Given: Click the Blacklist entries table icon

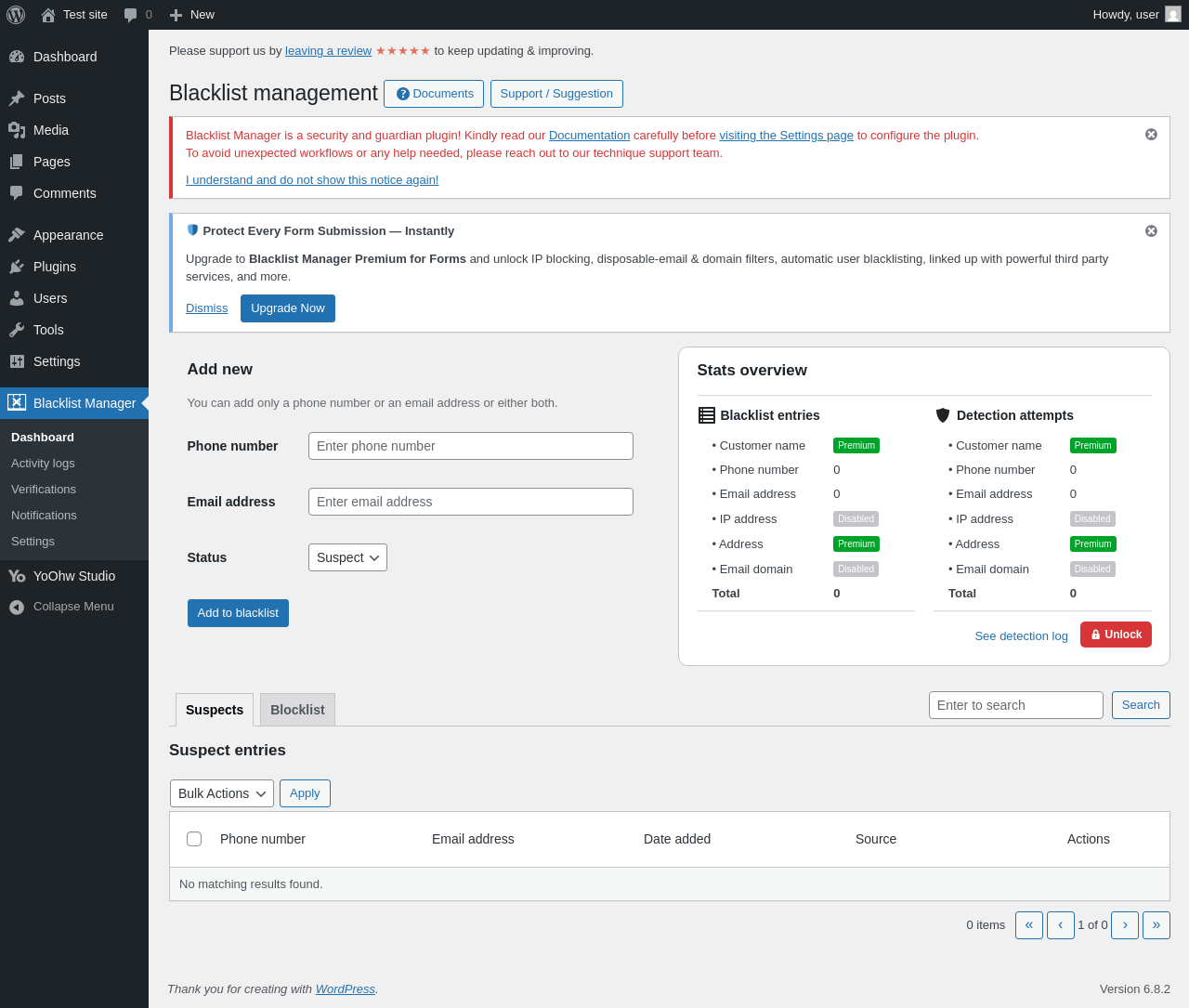Looking at the screenshot, I should point(707,415).
